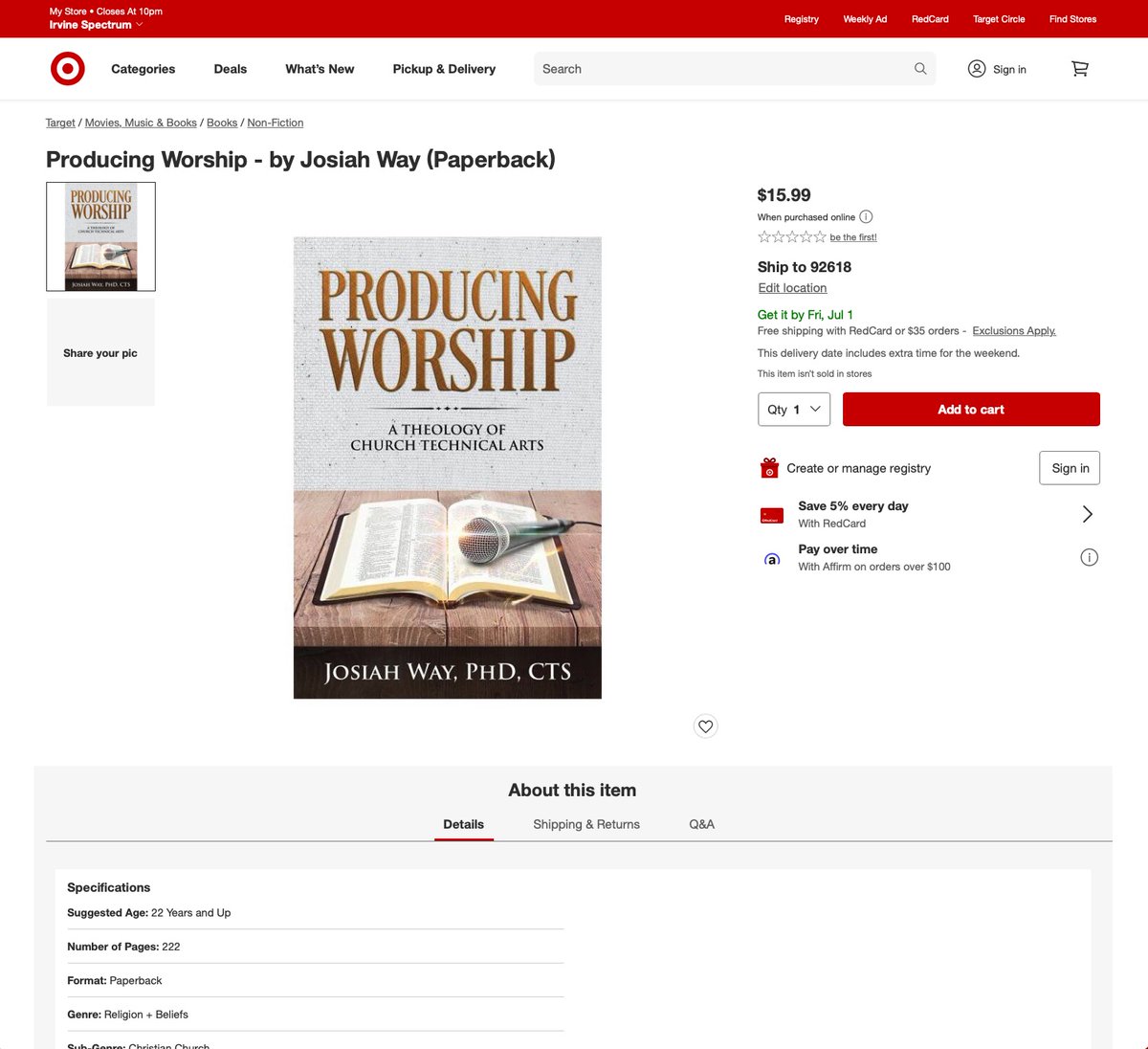Click Create or manage registry text

859,468
